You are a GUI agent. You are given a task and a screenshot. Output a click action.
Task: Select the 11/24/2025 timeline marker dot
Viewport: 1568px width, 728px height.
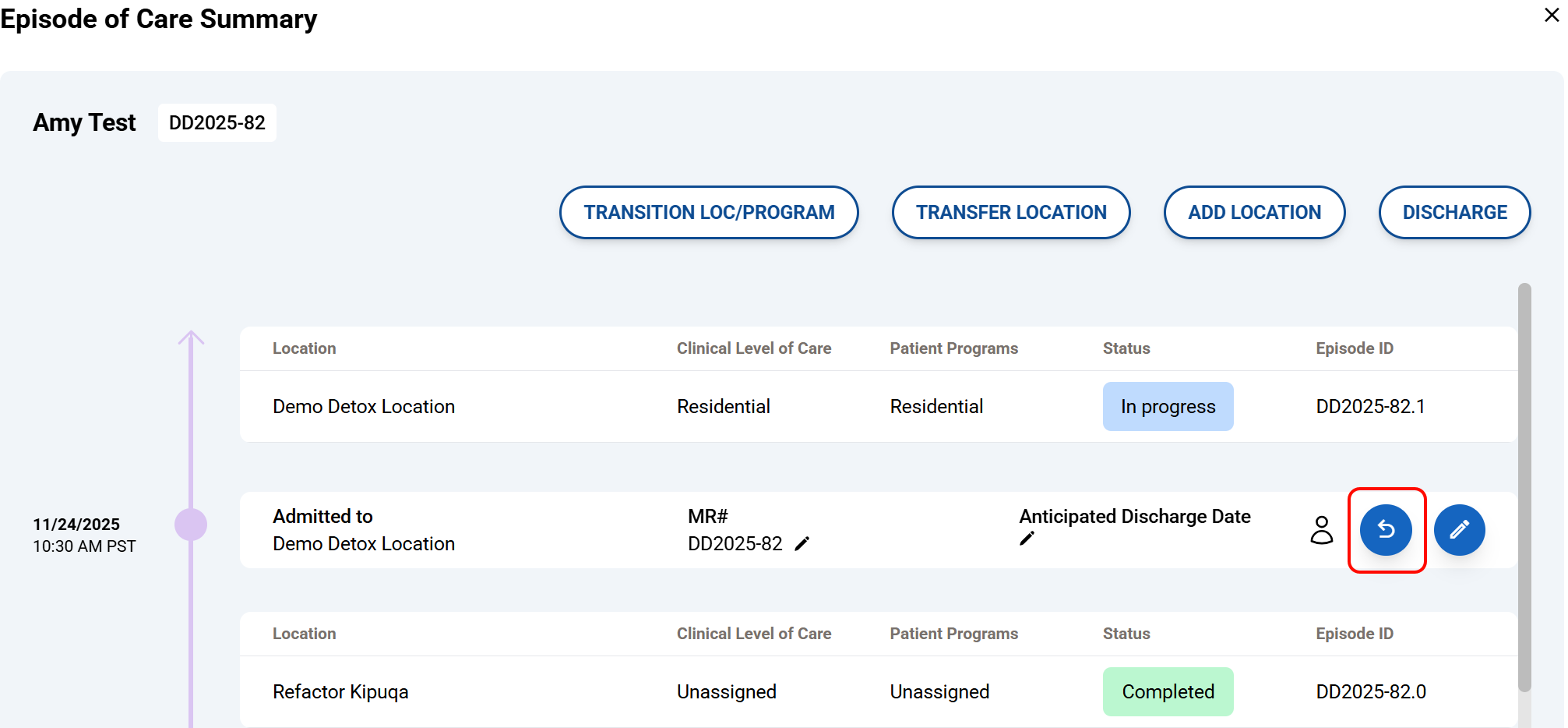[191, 525]
